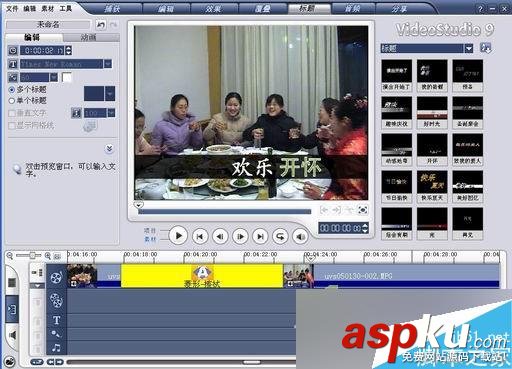Click the help question mark icon
512x369 pixels.
pos(481,9)
